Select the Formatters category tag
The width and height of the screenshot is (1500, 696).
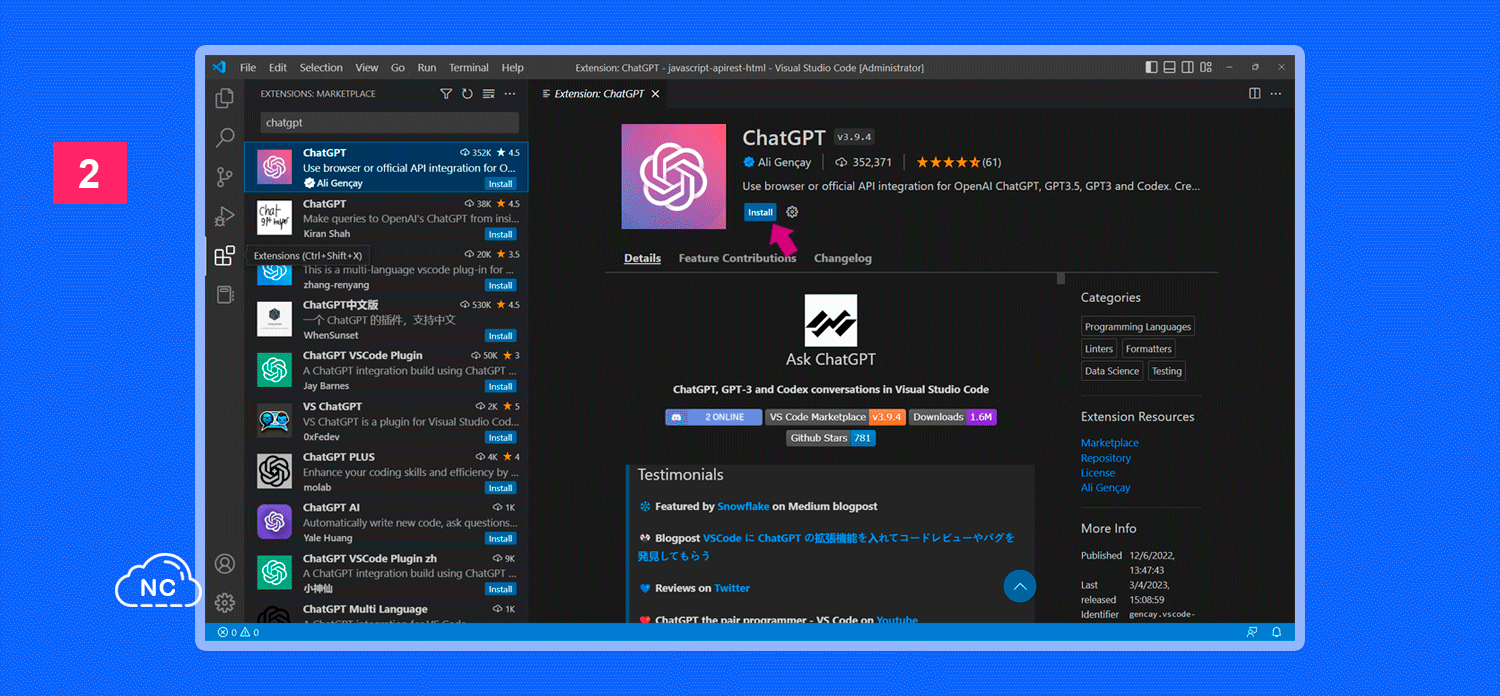point(1148,349)
